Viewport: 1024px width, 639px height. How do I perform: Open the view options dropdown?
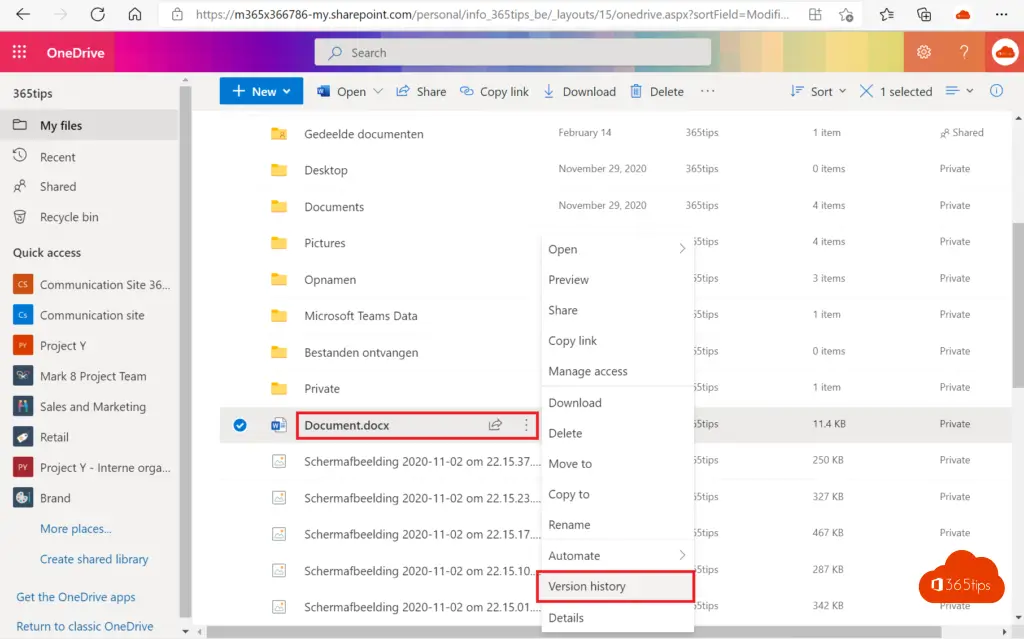[x=959, y=91]
